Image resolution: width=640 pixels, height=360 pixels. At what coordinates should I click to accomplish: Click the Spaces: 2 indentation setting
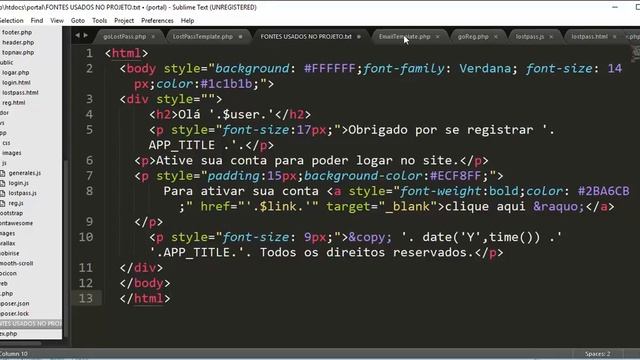598,354
